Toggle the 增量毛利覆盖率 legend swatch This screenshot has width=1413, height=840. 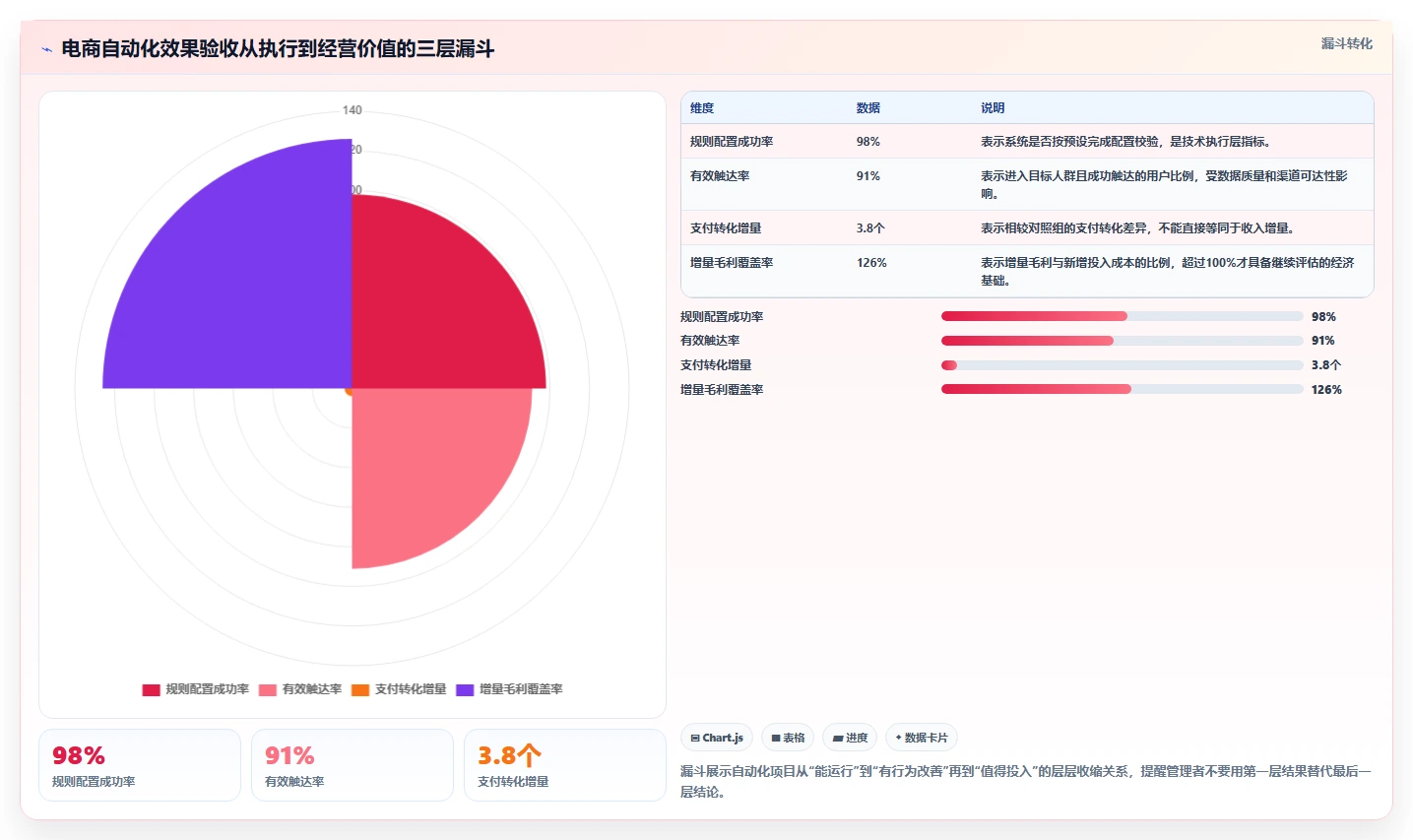pyautogui.click(x=465, y=689)
